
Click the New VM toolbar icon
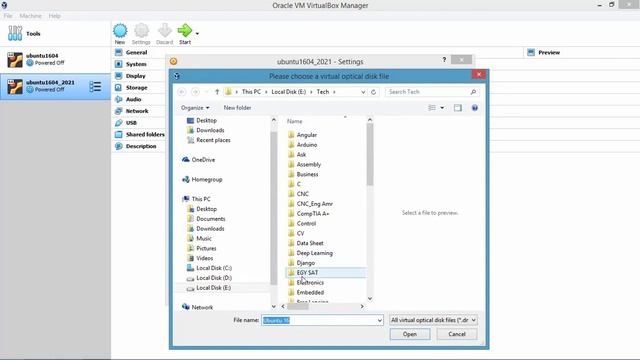tap(120, 31)
